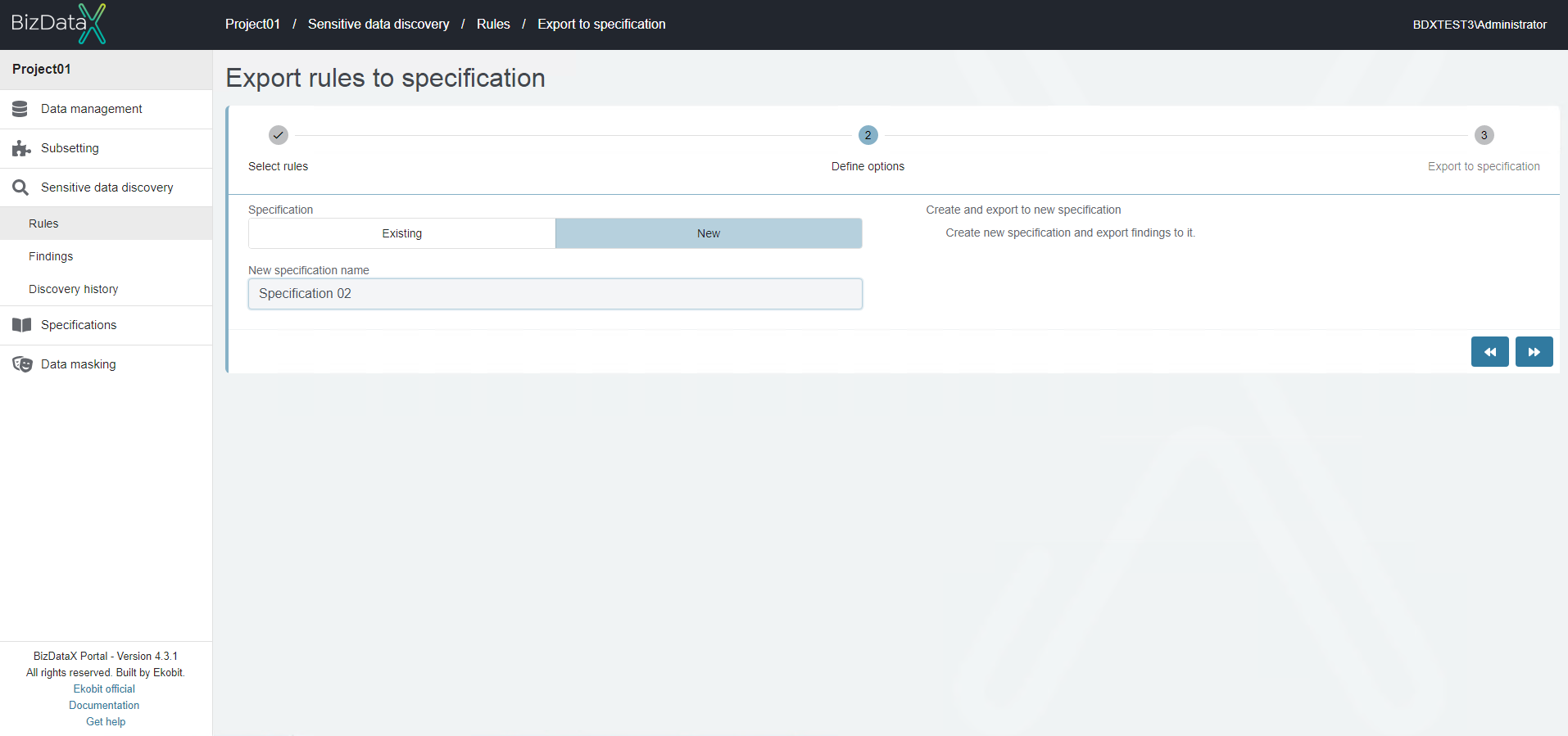Click the Subsetting puzzle icon
This screenshot has height=736, width=1568.
[21, 148]
